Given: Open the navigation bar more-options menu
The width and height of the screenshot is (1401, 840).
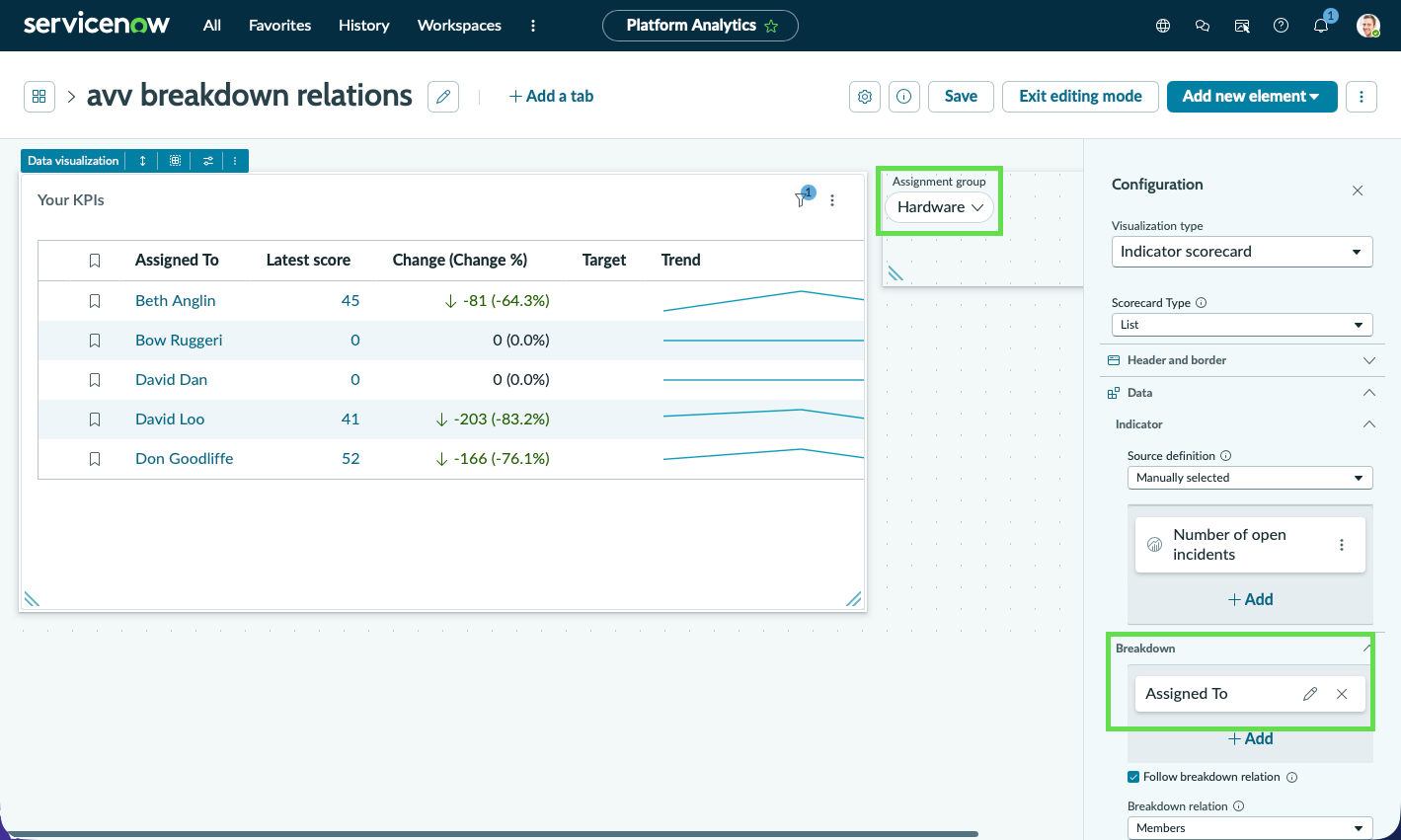Looking at the screenshot, I should pyautogui.click(x=533, y=26).
